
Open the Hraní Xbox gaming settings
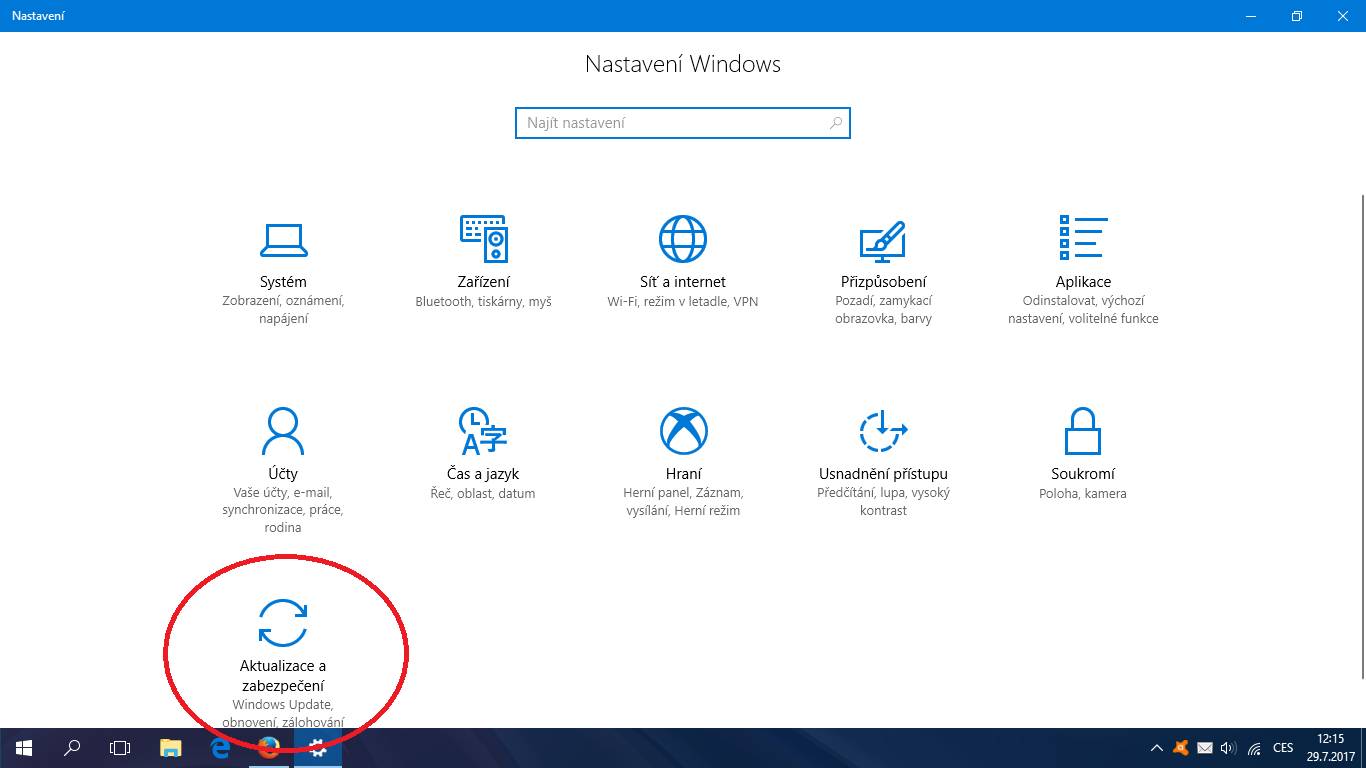[683, 461]
